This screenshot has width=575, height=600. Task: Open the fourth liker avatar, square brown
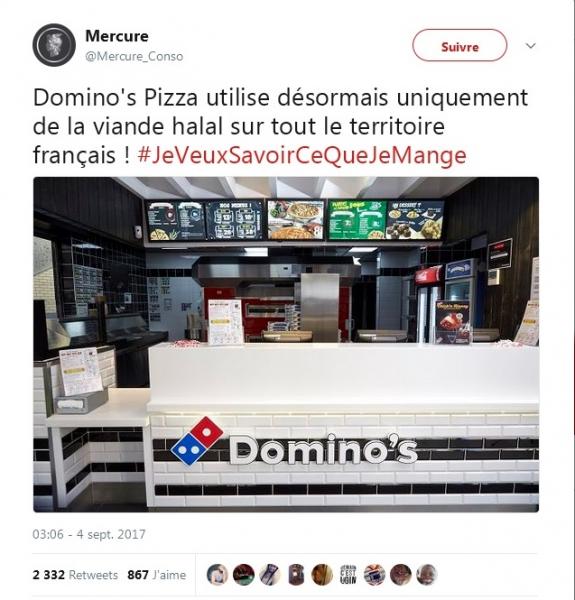coord(296,575)
